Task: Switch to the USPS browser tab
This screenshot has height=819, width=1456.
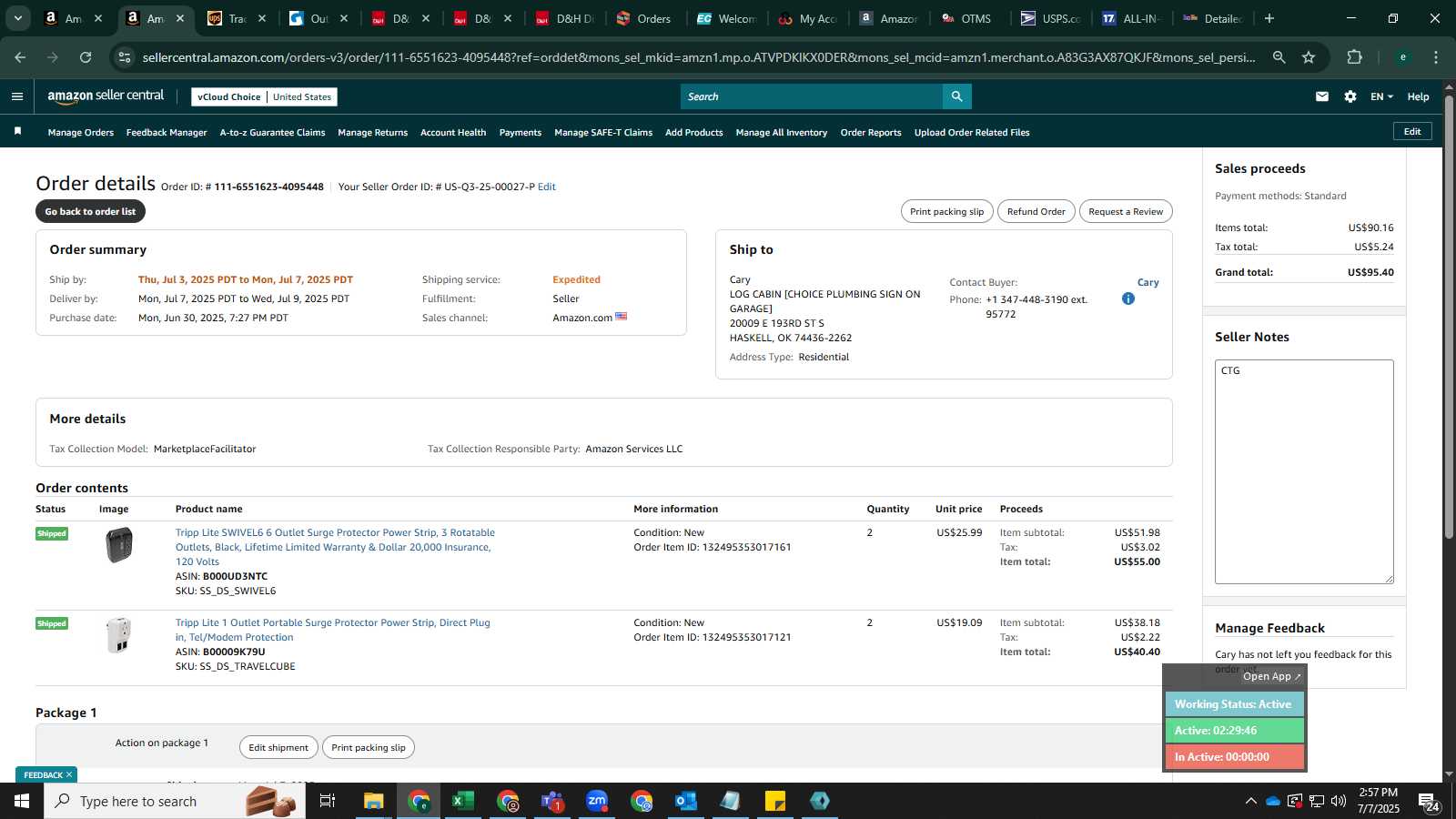Action: tap(1050, 18)
